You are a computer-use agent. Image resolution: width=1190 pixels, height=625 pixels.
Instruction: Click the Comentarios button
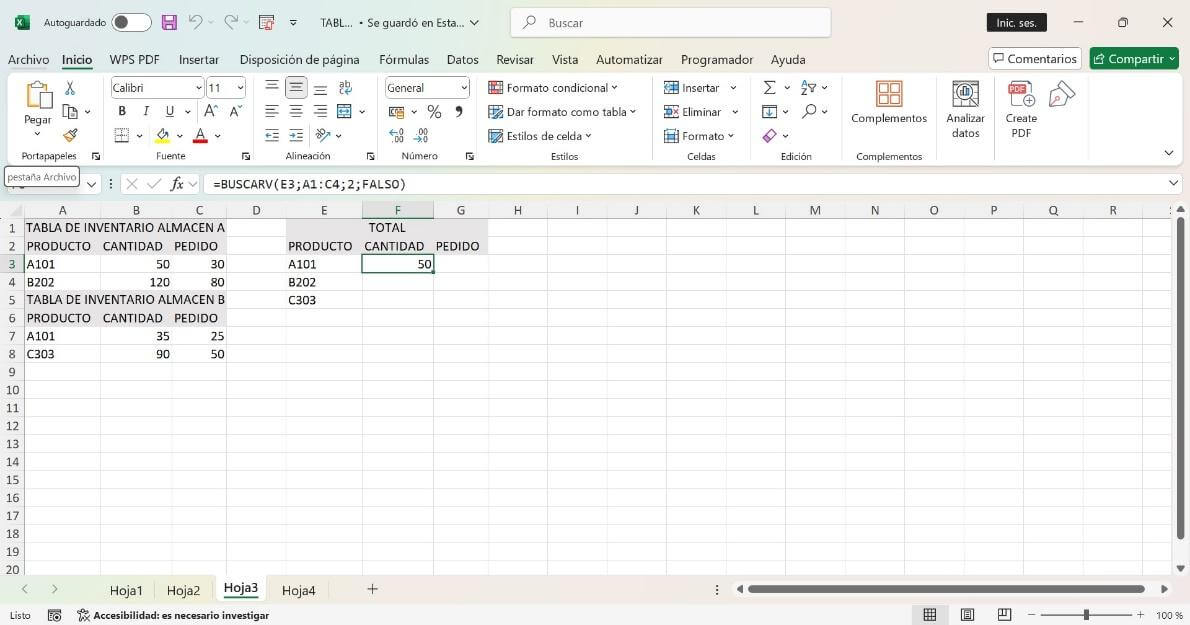pos(1035,58)
